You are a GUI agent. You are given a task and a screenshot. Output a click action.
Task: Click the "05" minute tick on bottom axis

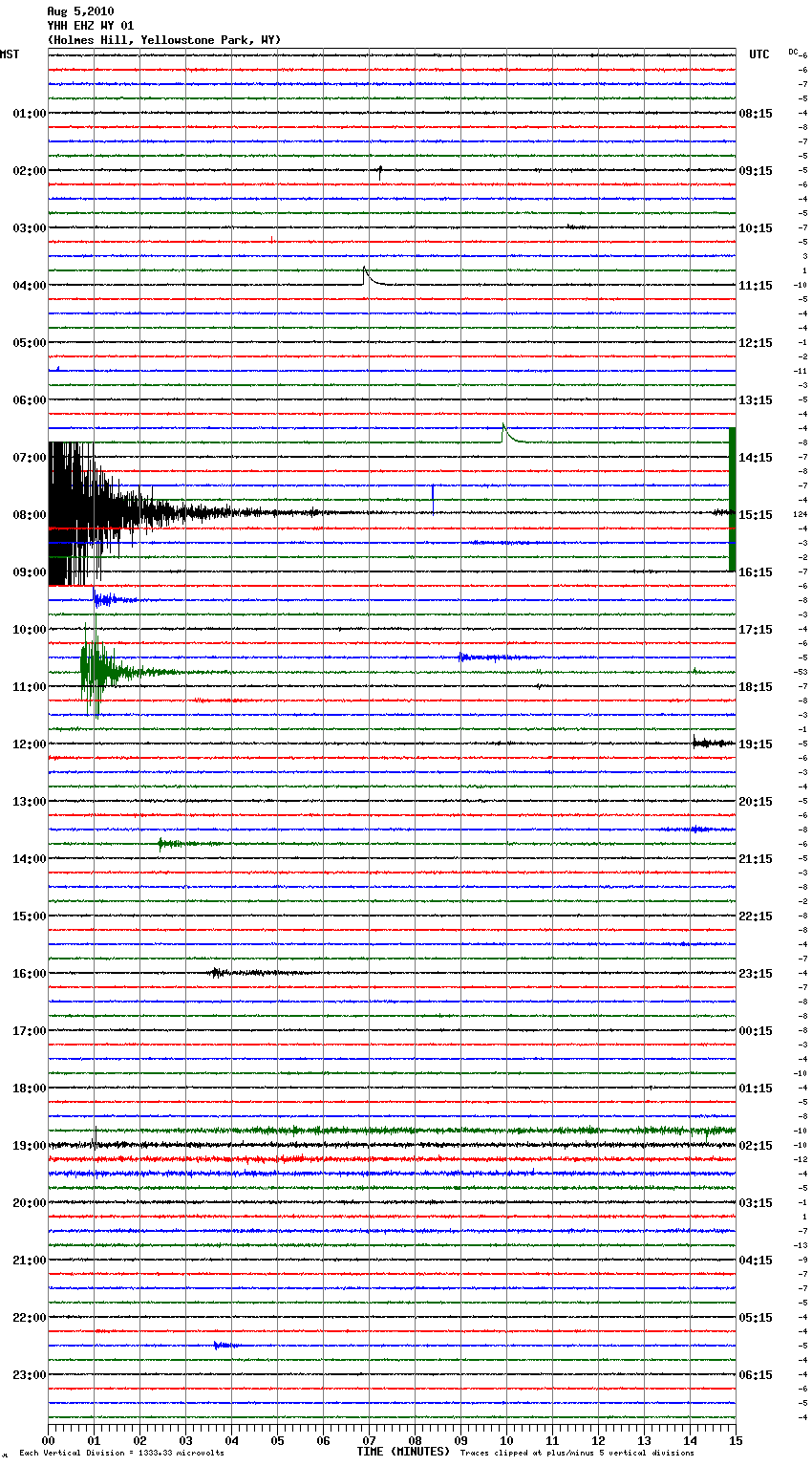[278, 1440]
